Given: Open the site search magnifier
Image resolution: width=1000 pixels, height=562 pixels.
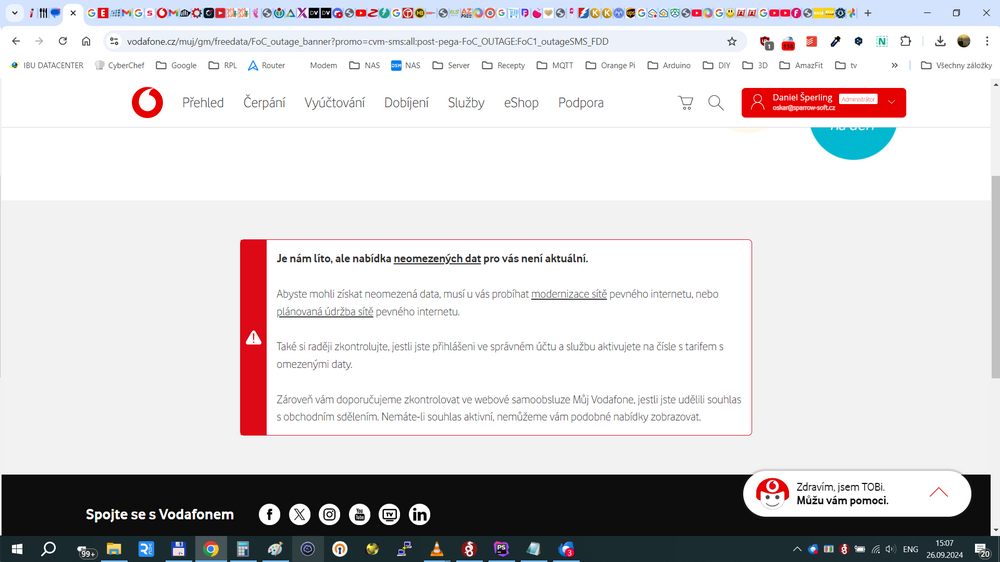Looking at the screenshot, I should pyautogui.click(x=716, y=103).
